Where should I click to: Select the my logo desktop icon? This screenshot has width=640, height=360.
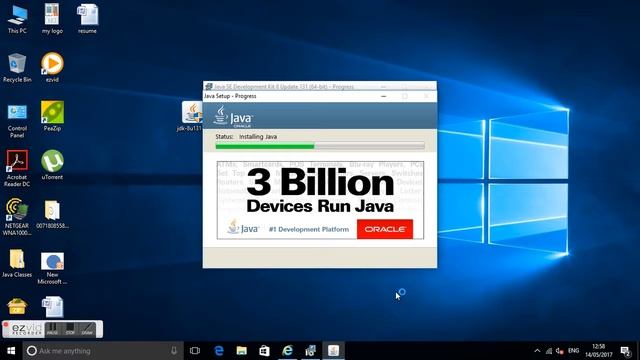click(52, 19)
